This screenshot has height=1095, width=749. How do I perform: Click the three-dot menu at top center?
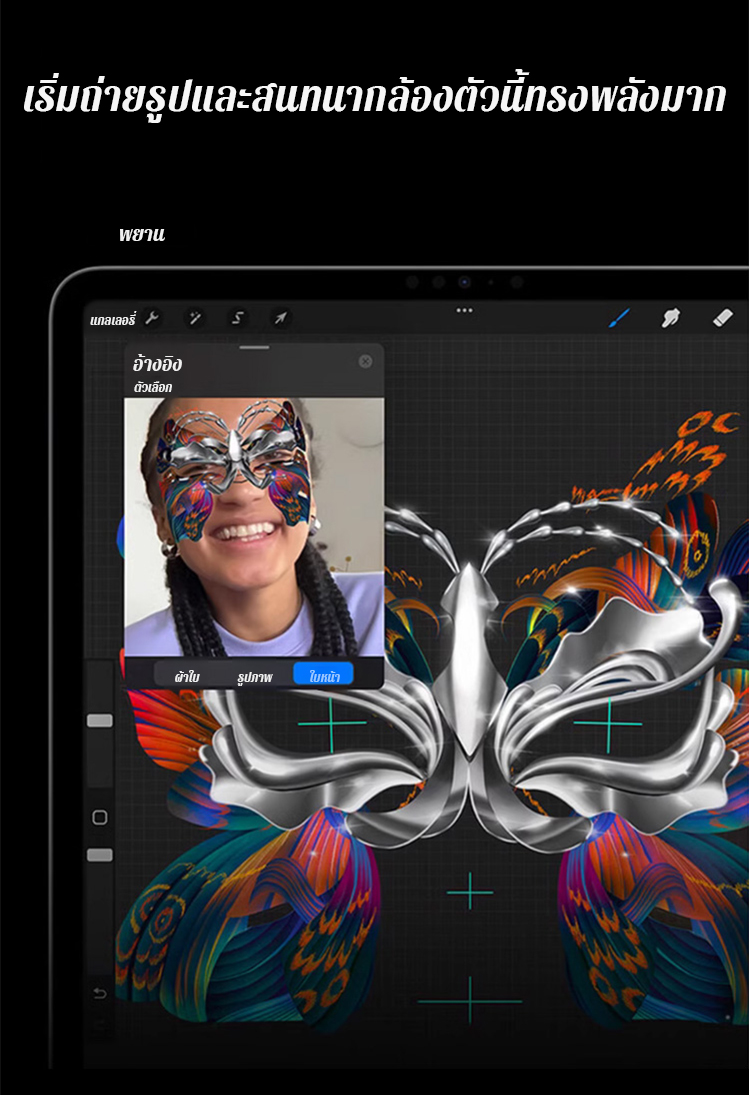[x=464, y=310]
